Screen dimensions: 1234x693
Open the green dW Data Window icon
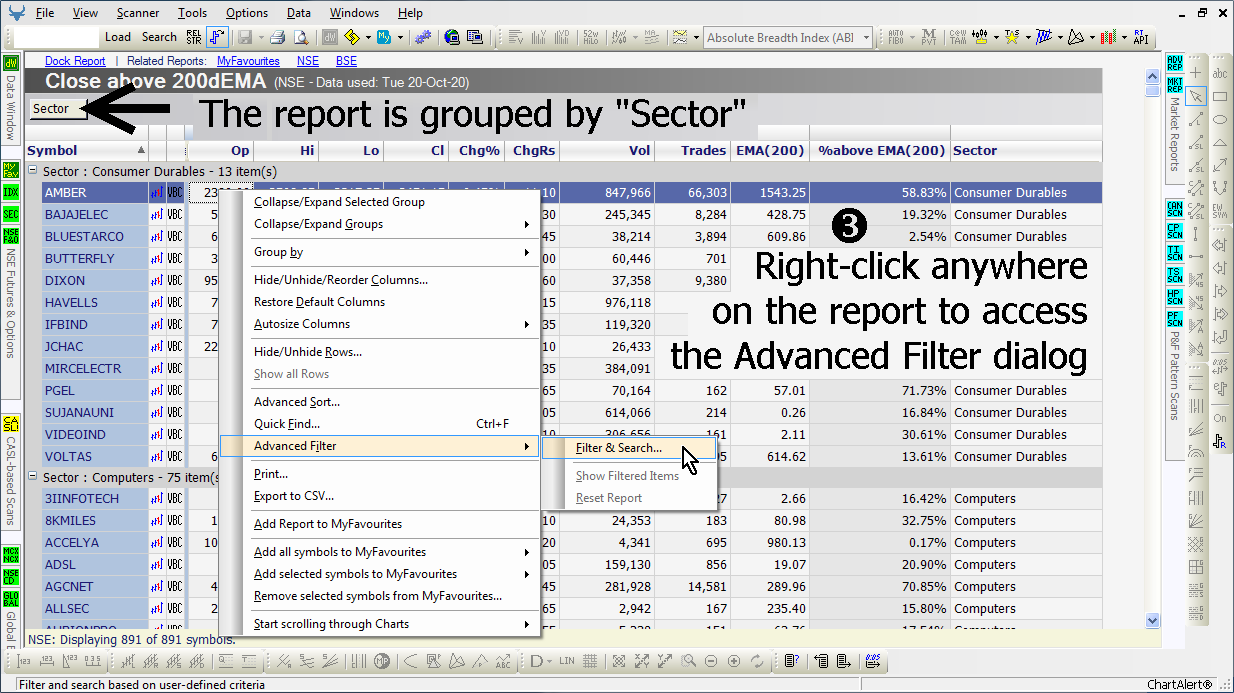pyautogui.click(x=11, y=63)
